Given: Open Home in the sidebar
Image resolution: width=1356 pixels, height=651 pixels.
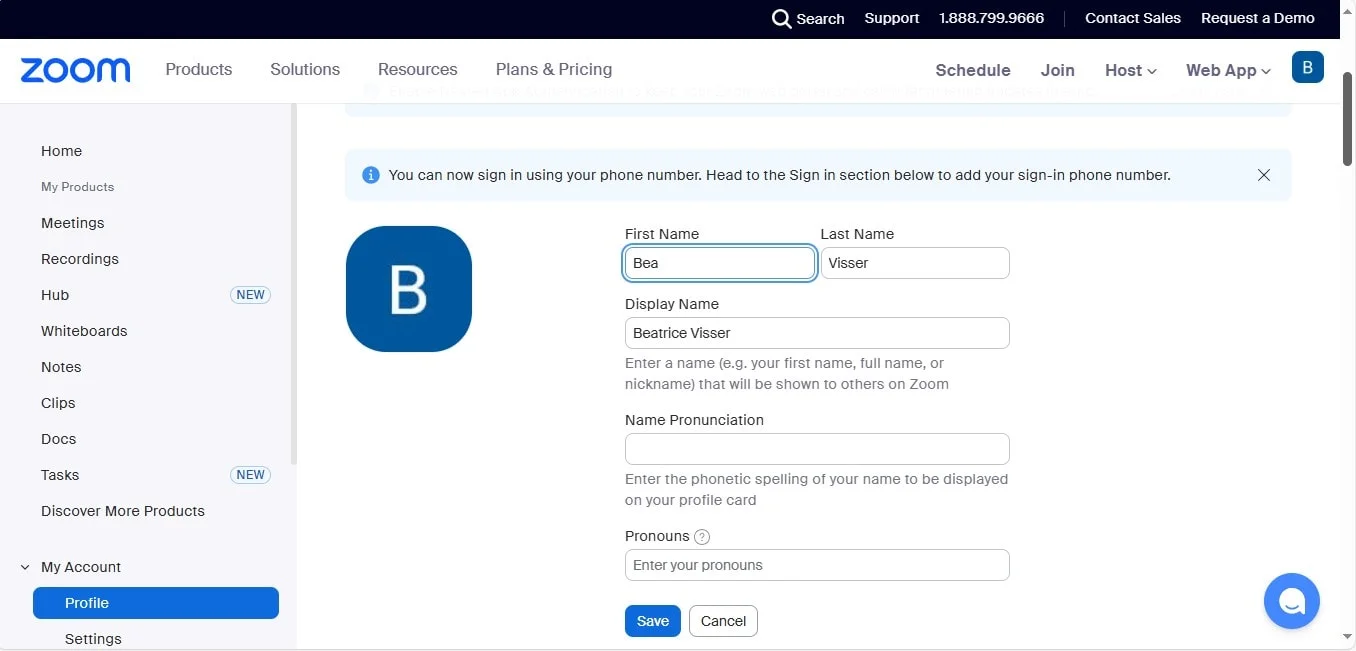Looking at the screenshot, I should (61, 151).
